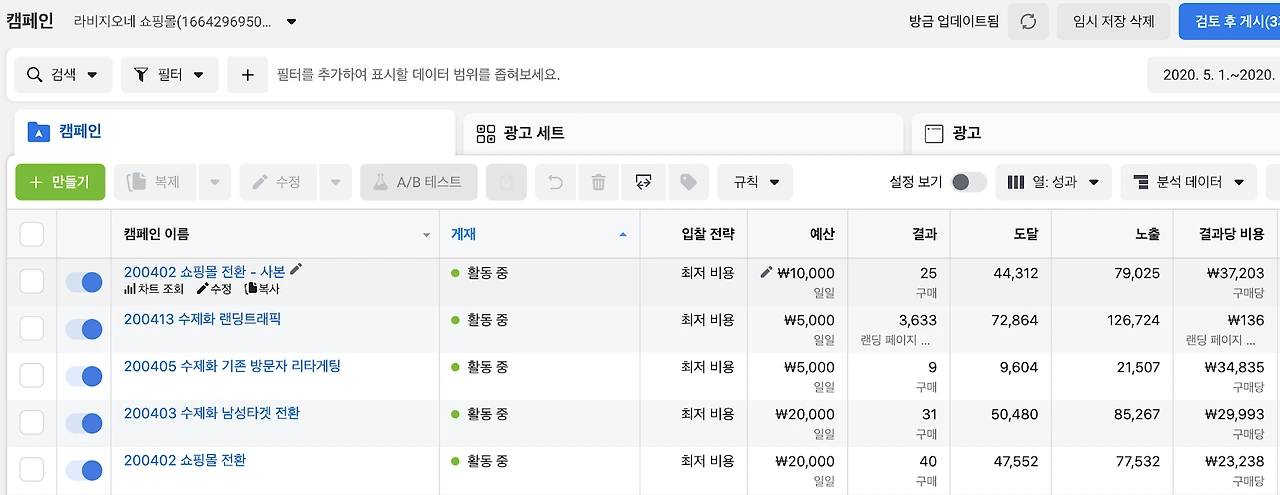Switch to the 광고 tab
The image size is (1280, 495).
(x=1095, y=133)
